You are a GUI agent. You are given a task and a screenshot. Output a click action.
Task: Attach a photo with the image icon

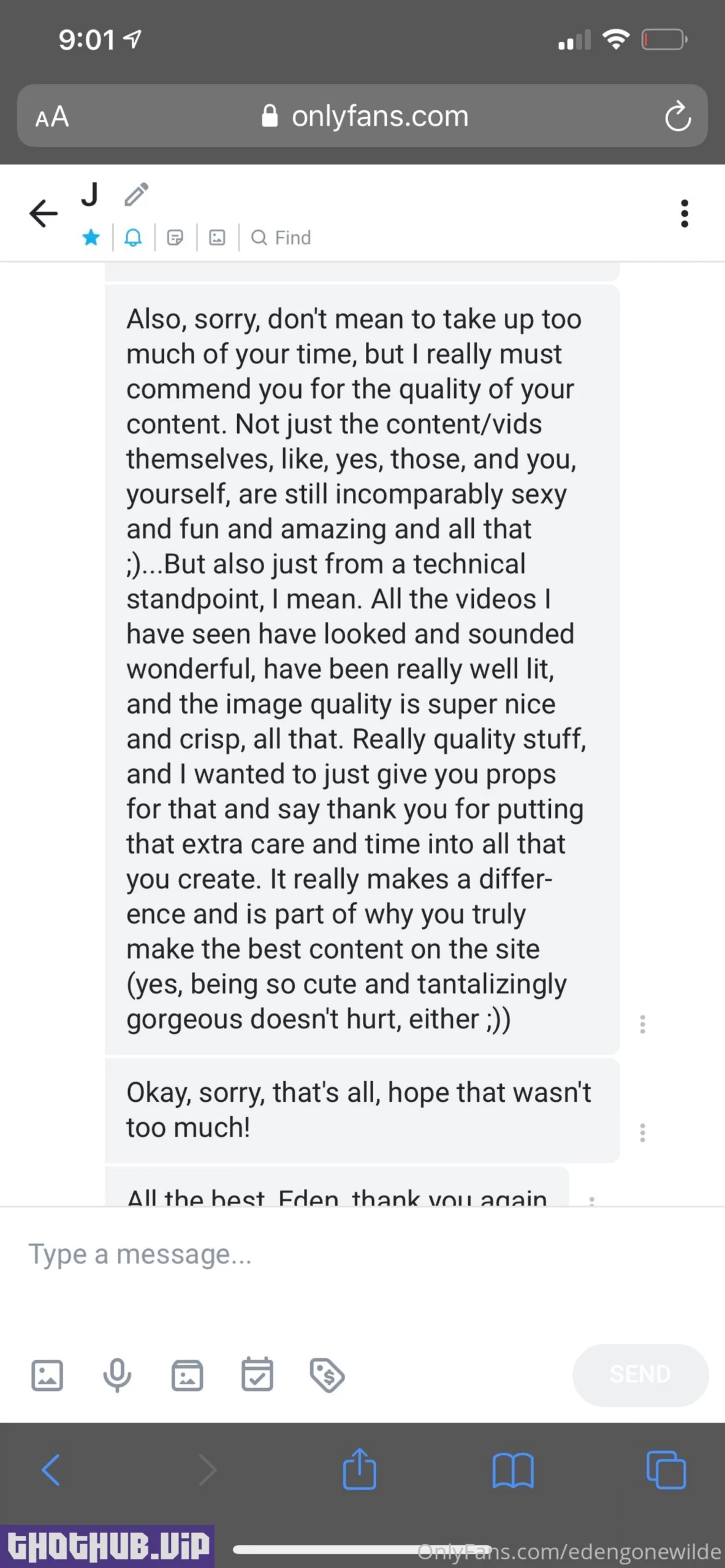click(47, 1375)
